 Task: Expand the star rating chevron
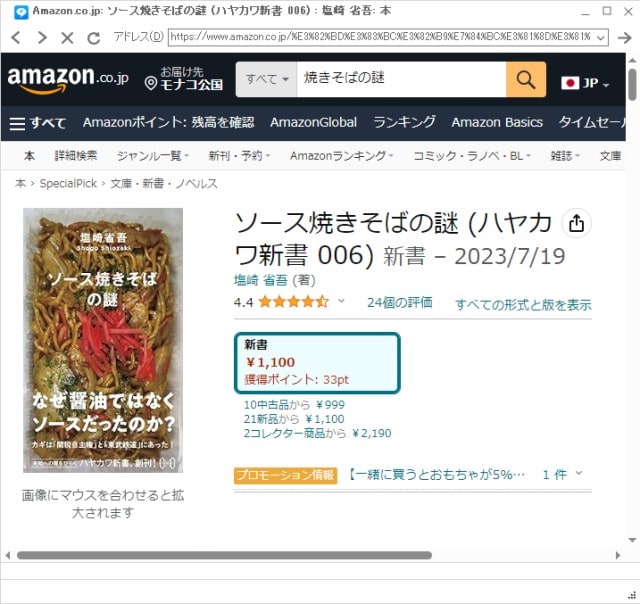[341, 301]
